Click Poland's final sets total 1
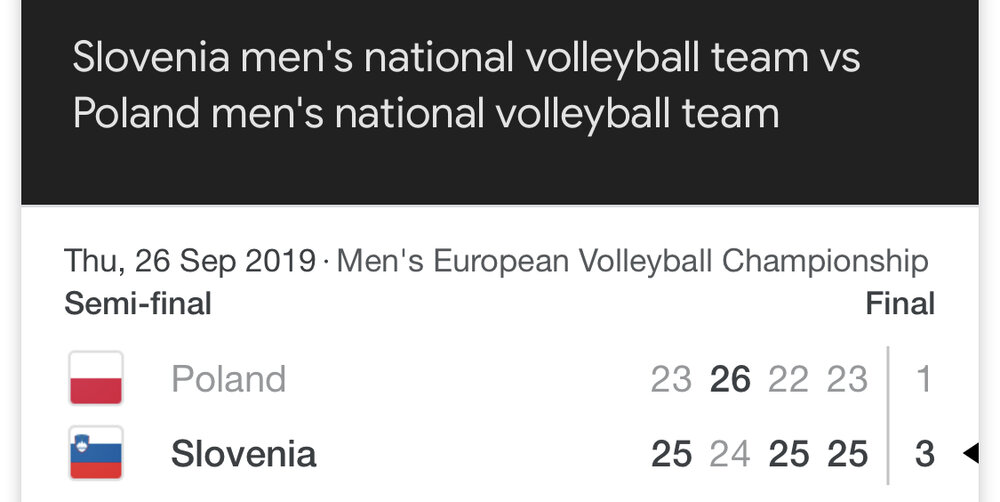The height and width of the screenshot is (502, 1000). (x=923, y=380)
